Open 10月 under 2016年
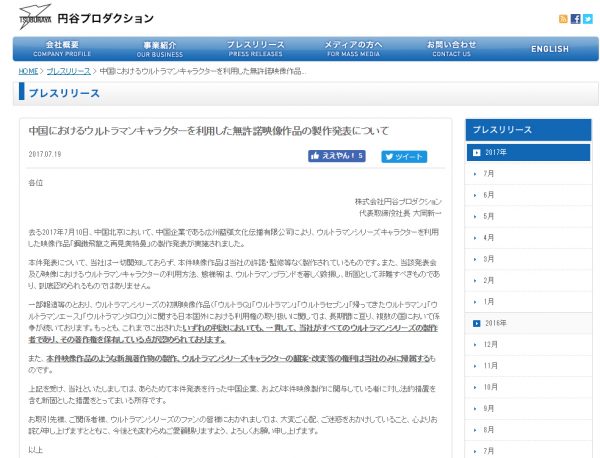 pos(528,387)
